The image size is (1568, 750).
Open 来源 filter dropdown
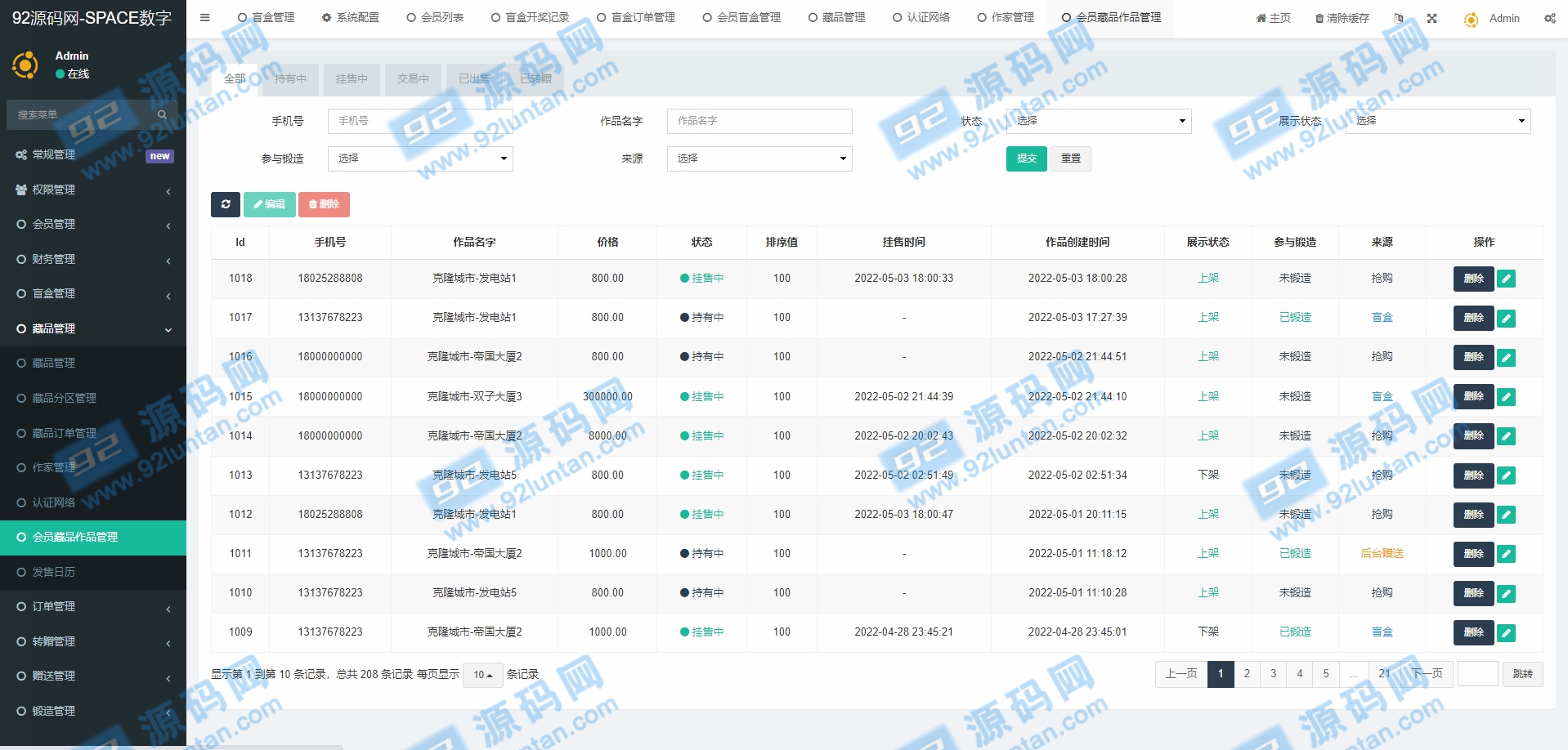[x=759, y=158]
